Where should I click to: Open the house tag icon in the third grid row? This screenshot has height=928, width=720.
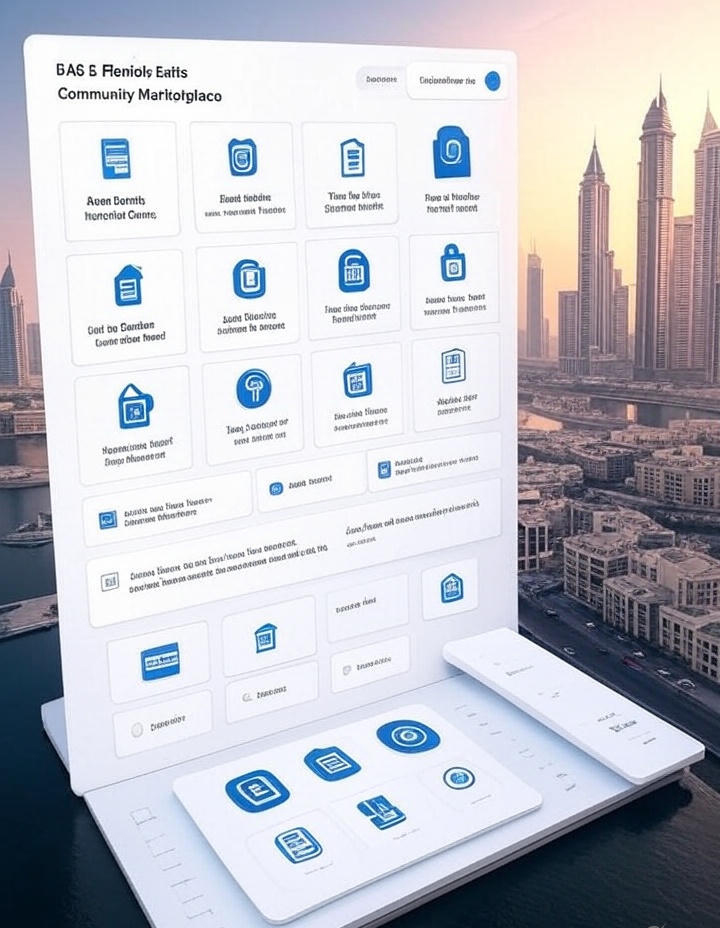pos(135,406)
